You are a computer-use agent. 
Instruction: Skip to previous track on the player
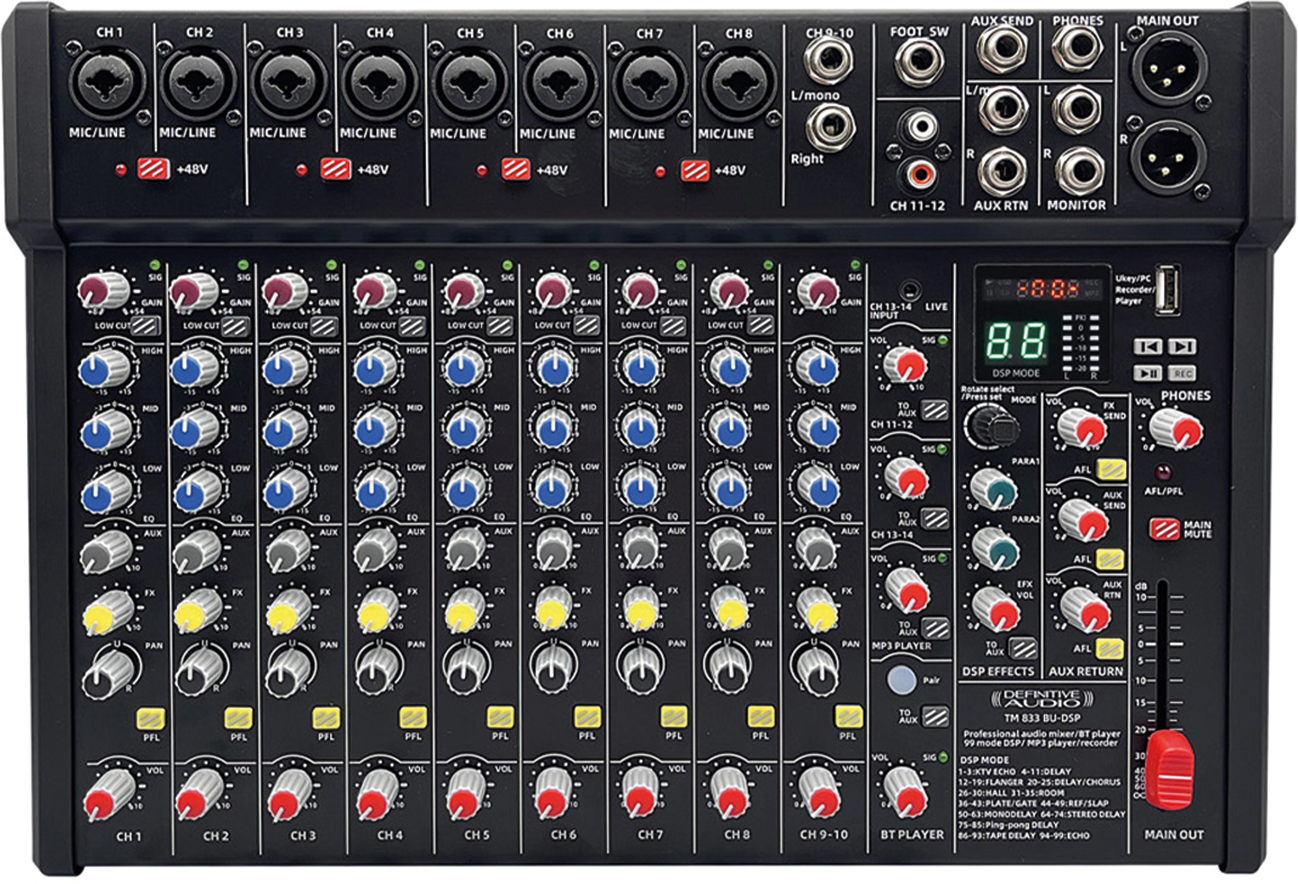point(1147,346)
